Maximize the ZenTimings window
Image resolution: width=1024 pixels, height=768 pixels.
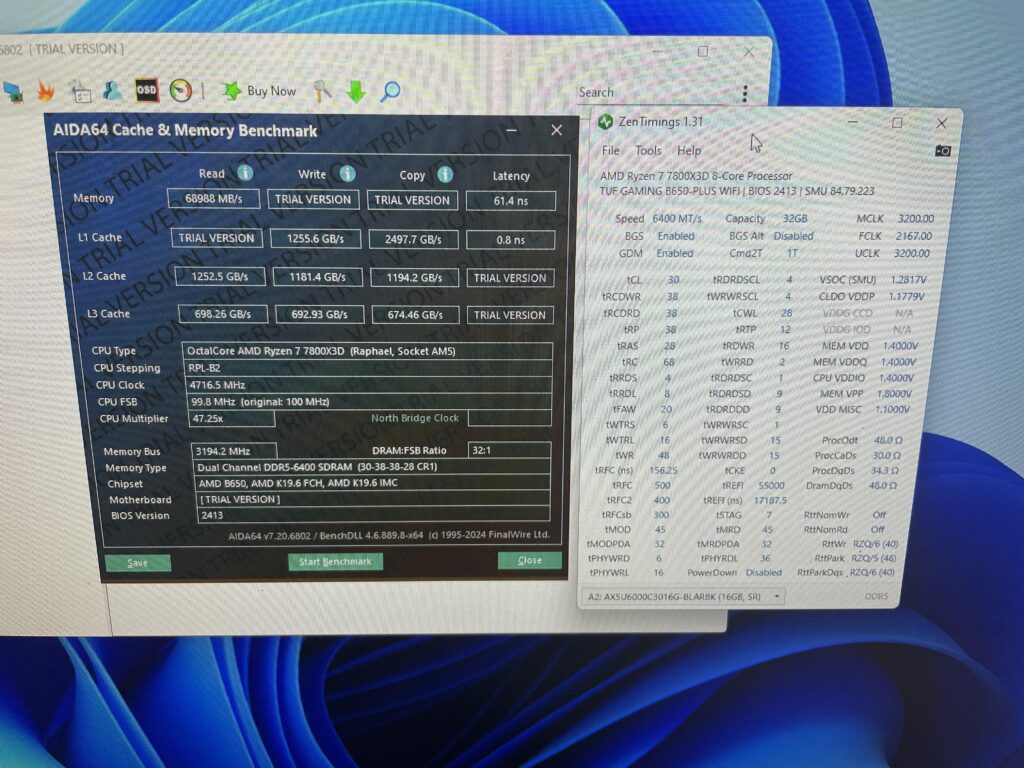click(897, 123)
